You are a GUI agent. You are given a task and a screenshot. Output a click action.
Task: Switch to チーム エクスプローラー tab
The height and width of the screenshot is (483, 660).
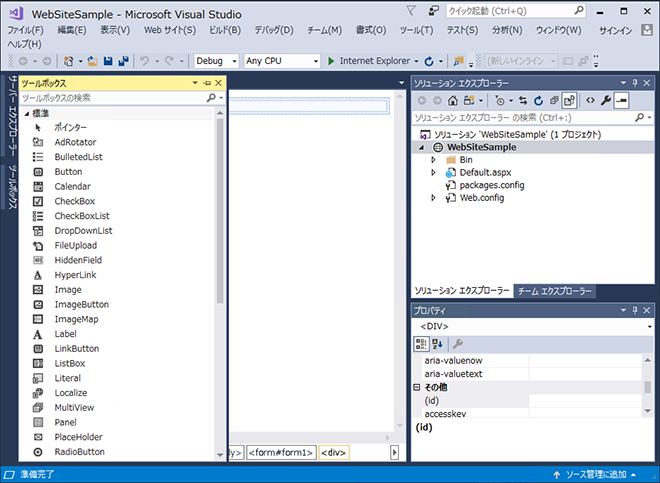pyautogui.click(x=554, y=291)
